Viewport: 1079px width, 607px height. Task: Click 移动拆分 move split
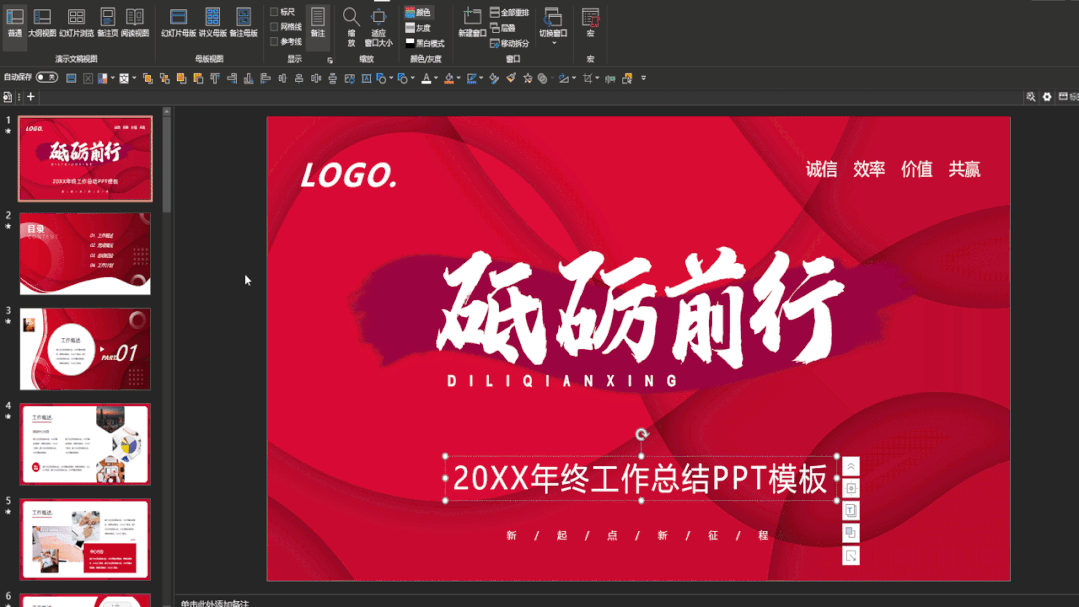click(509, 43)
